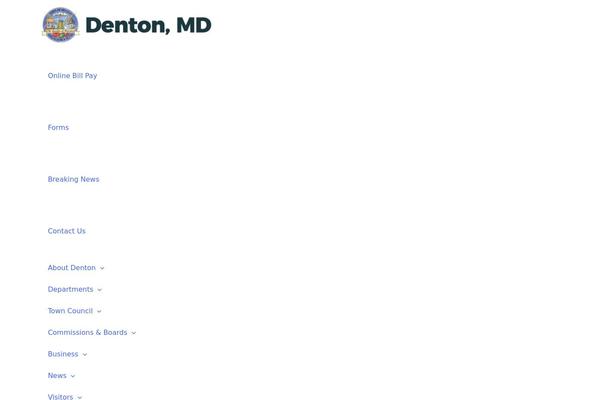Image resolution: width=600 pixels, height=400 pixels.
Task: Select the Departments menu item
Action: (x=70, y=290)
